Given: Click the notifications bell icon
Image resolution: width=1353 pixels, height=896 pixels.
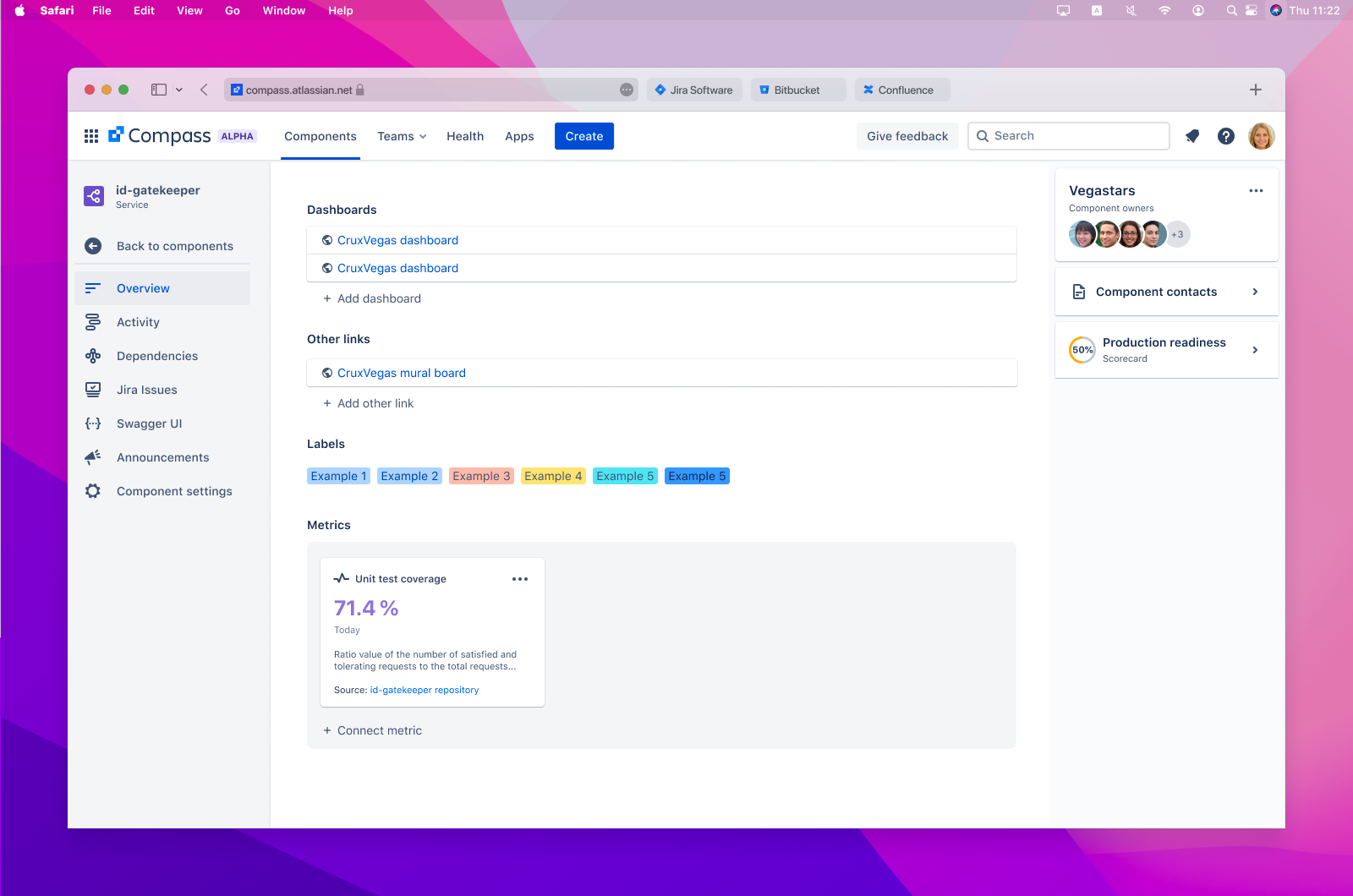Looking at the screenshot, I should pos(1192,136).
